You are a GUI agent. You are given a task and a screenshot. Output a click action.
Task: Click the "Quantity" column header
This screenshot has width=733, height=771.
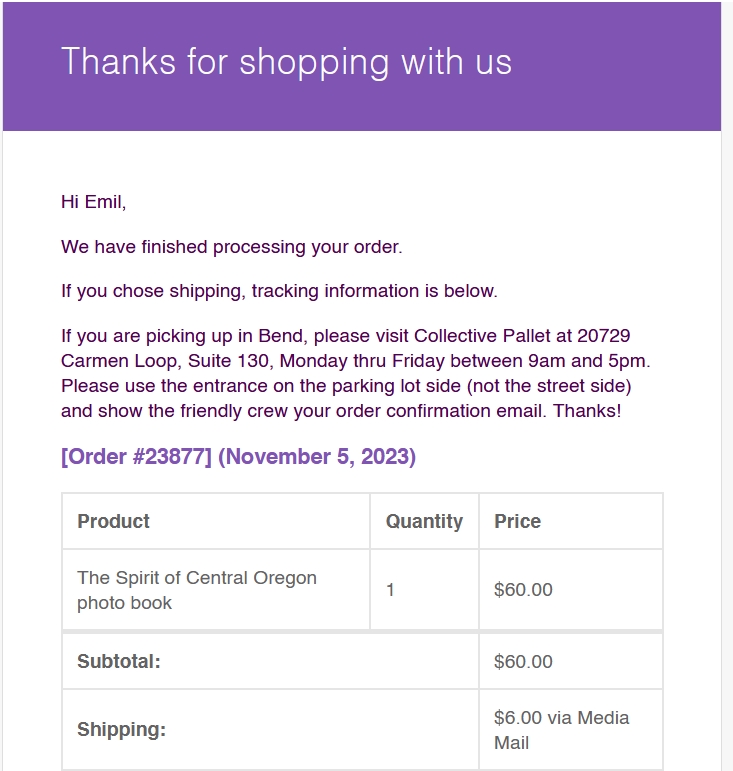coord(424,521)
